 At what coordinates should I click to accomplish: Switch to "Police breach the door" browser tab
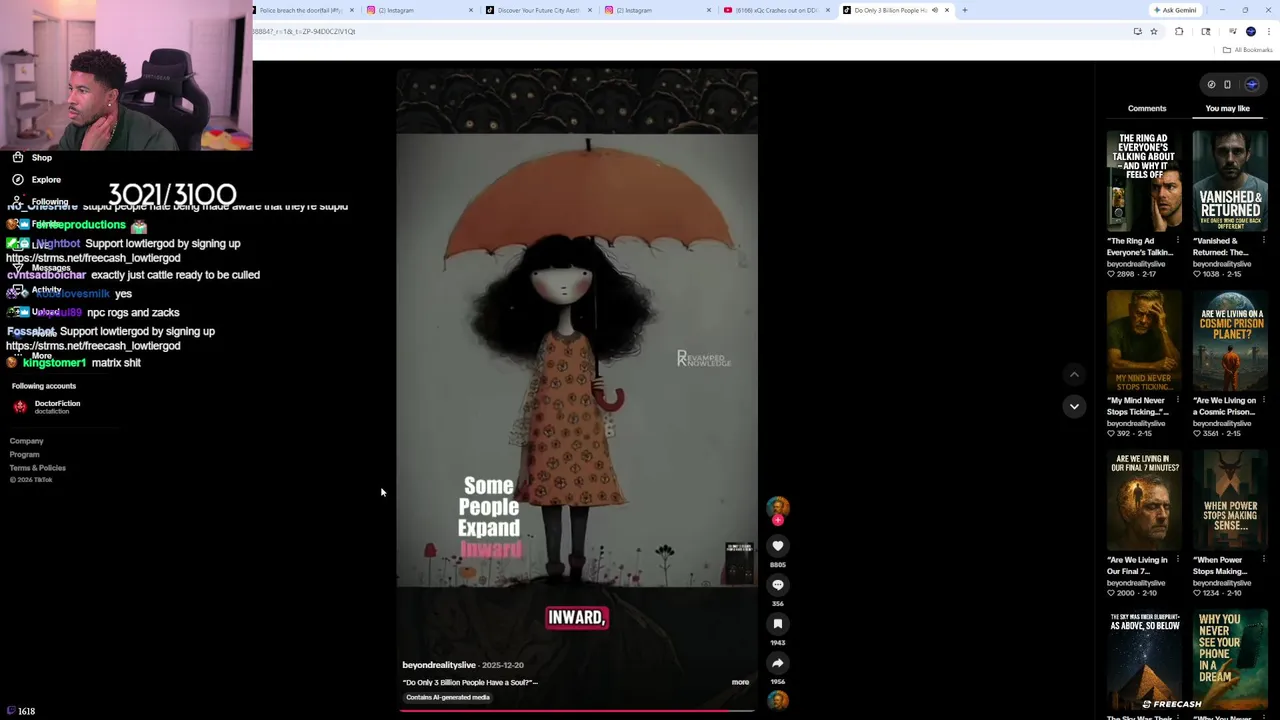click(299, 10)
